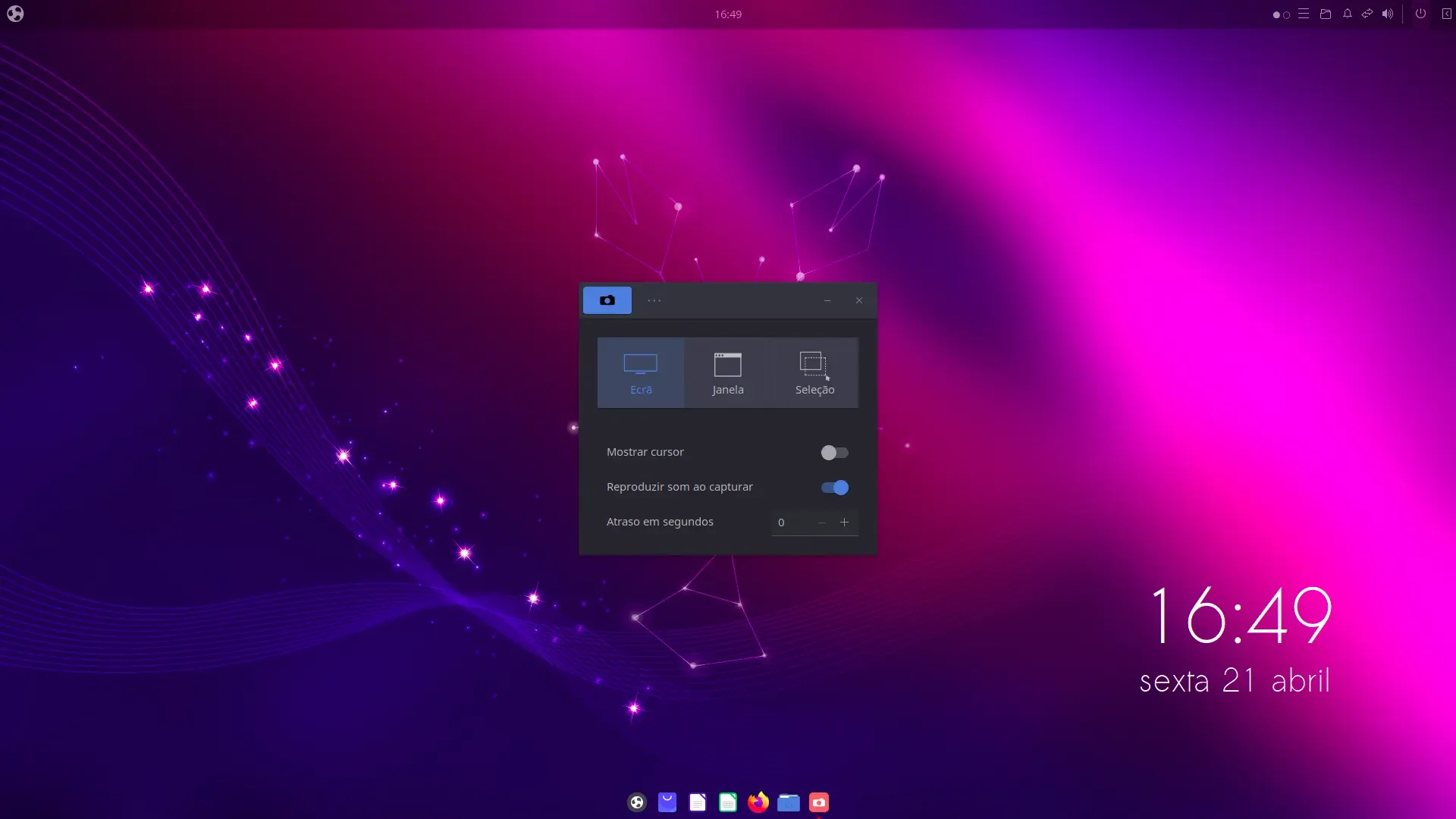Open LibreOffice Writer from the dock

698,802
